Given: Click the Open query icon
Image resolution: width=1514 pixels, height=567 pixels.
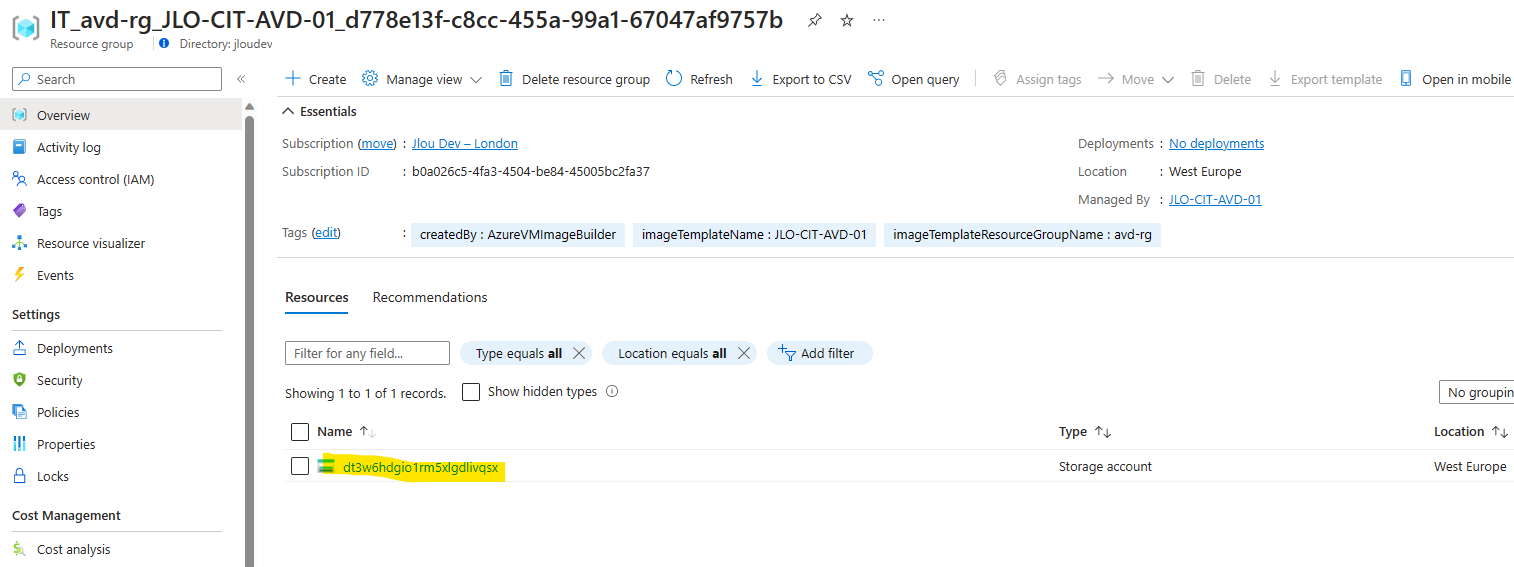Looking at the screenshot, I should [876, 78].
